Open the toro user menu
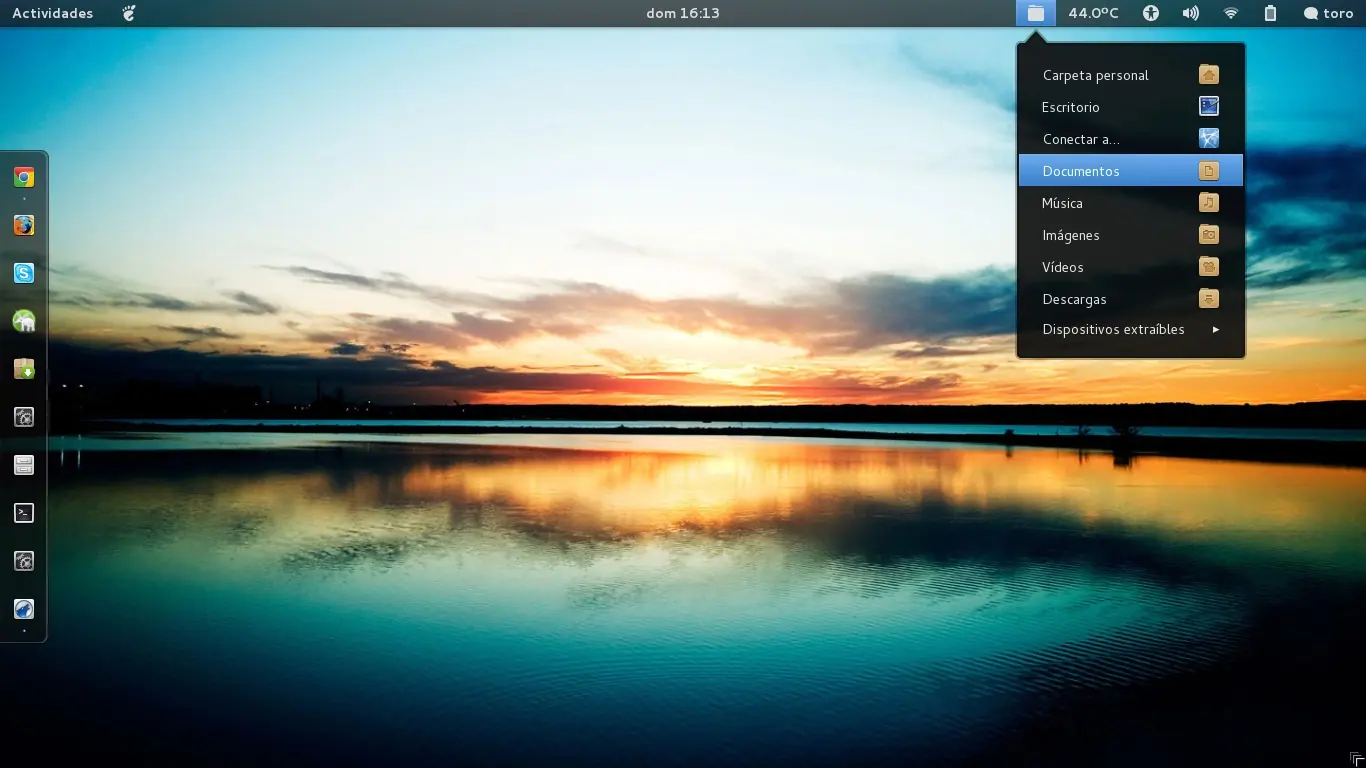The width and height of the screenshot is (1366, 768). click(x=1328, y=13)
